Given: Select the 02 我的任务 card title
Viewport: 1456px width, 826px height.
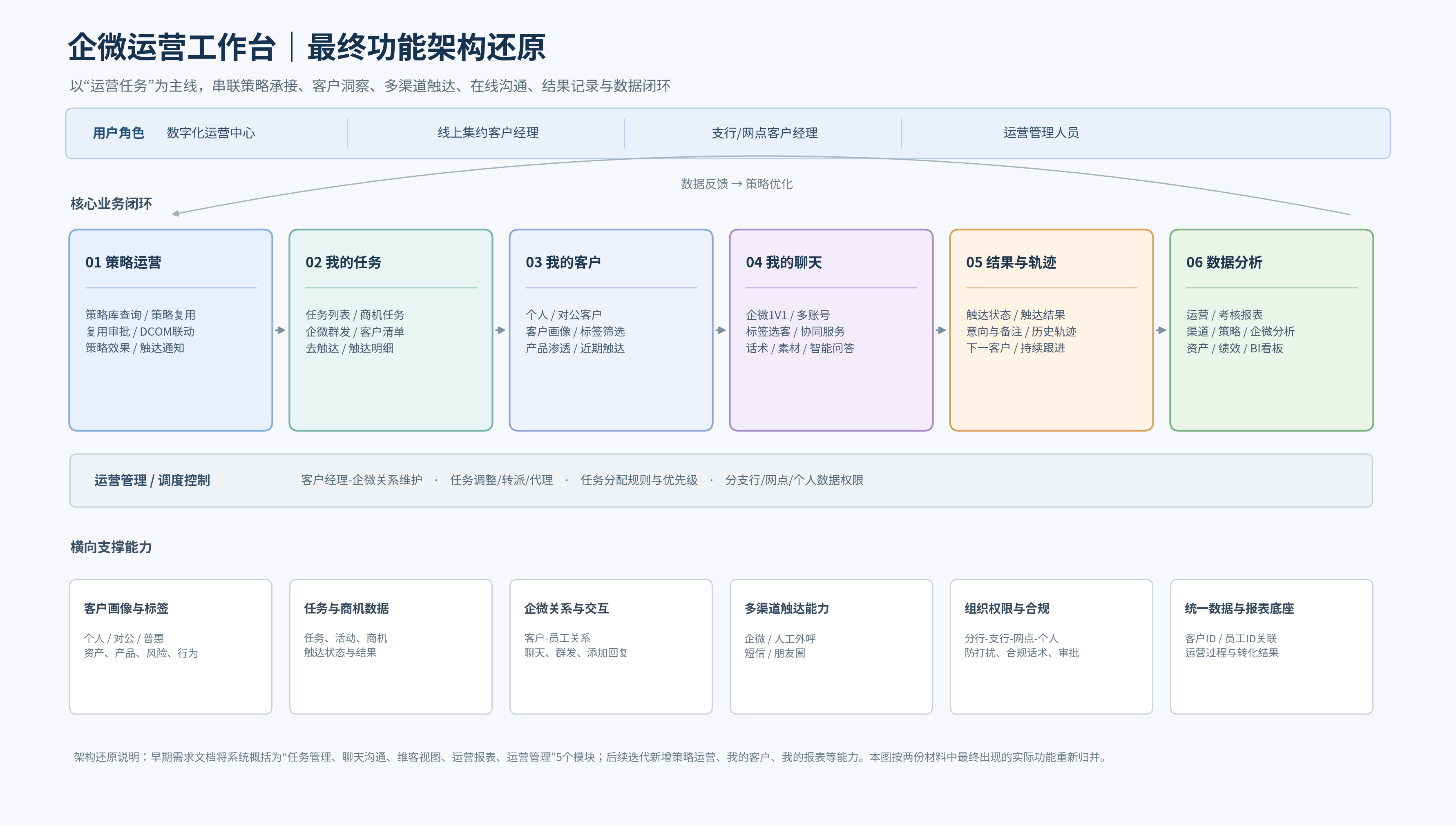Looking at the screenshot, I should tap(344, 262).
